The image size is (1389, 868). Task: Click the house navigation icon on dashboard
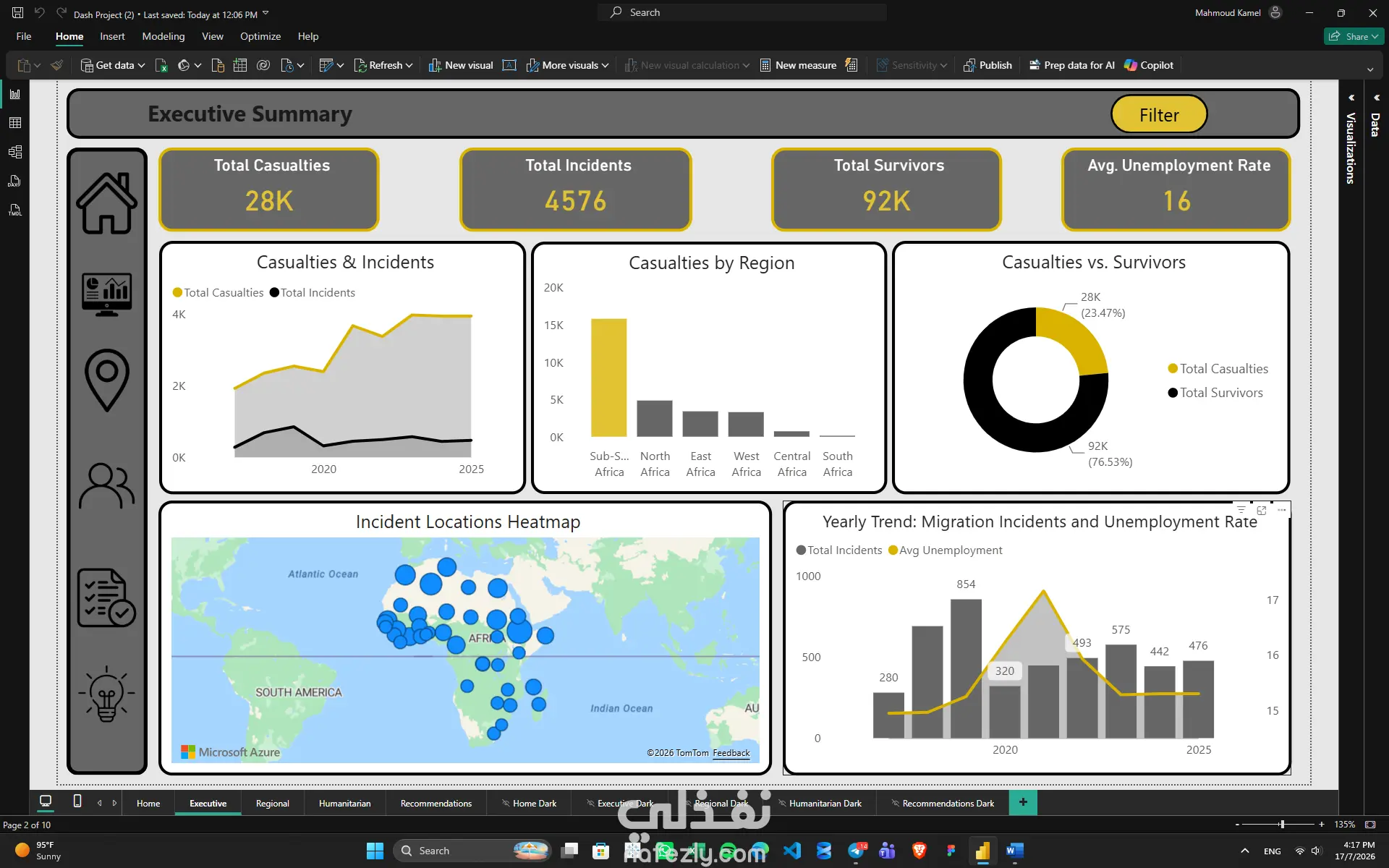[x=107, y=203]
